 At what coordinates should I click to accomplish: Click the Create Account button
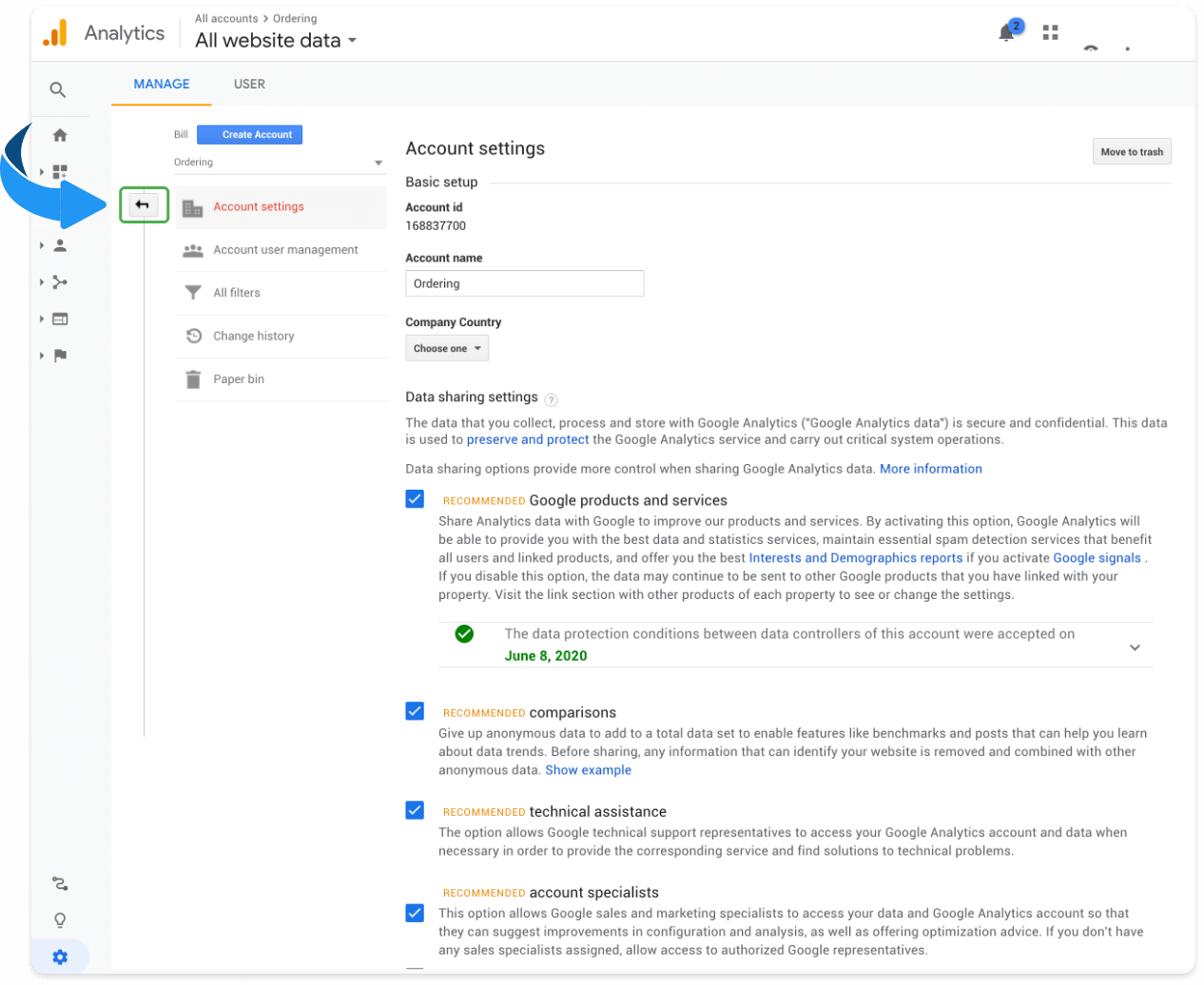tap(250, 135)
